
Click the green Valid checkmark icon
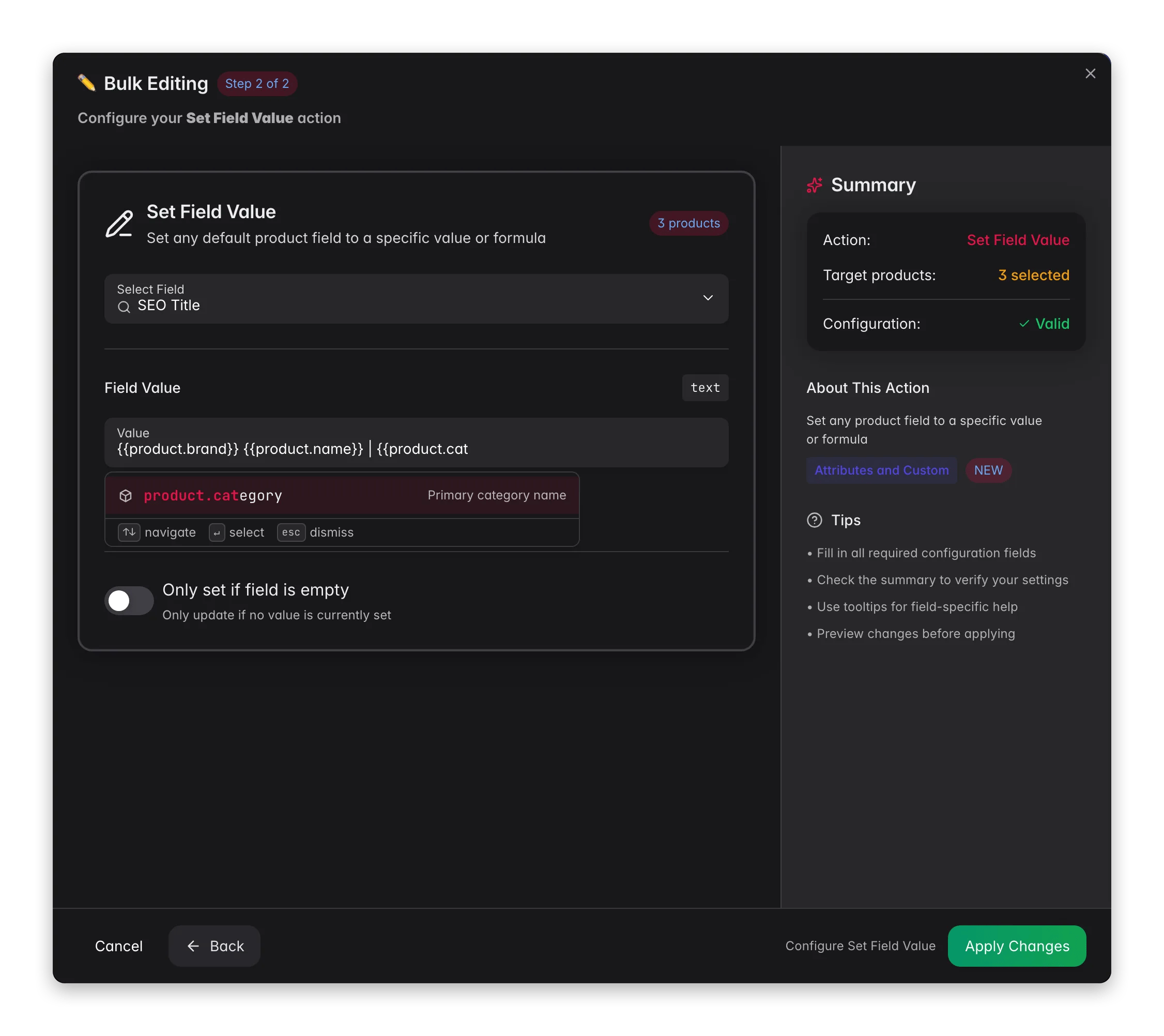click(x=1024, y=324)
